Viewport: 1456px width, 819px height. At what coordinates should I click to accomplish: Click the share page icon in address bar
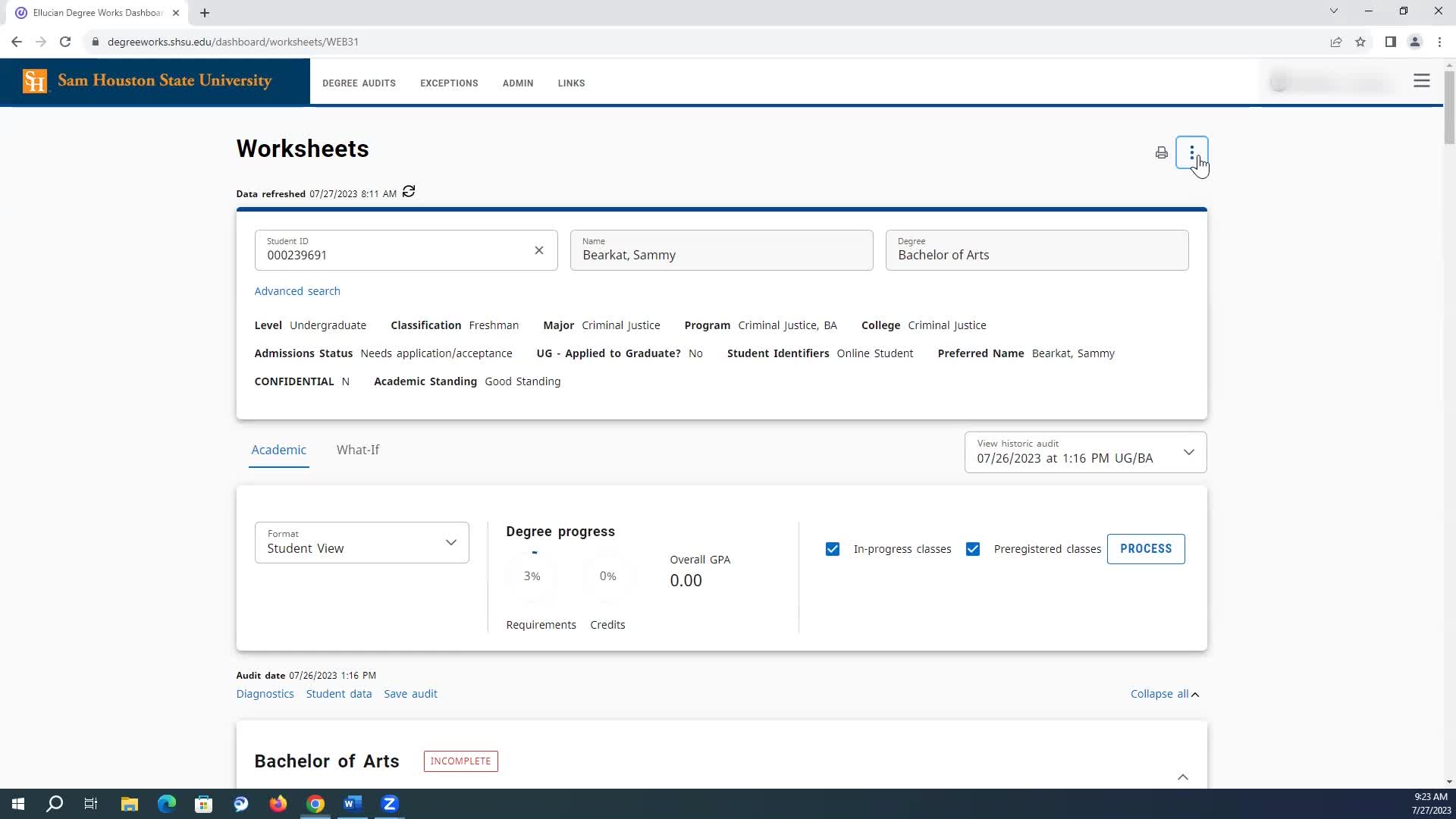click(1336, 42)
